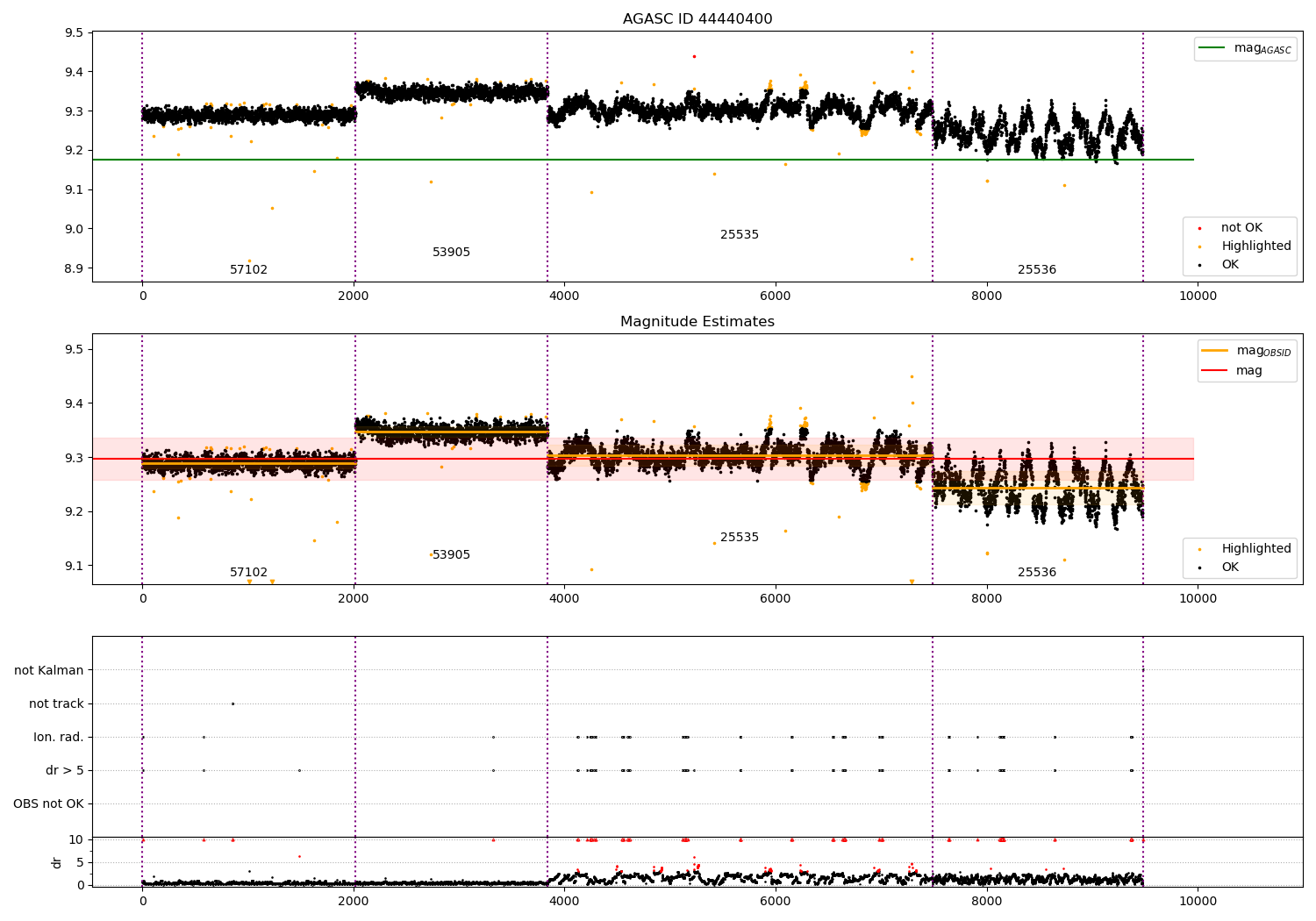The height and width of the screenshot is (921, 1316).
Task: Click obsid label 53905 in Magnitude Estimates plot
Action: click(451, 555)
